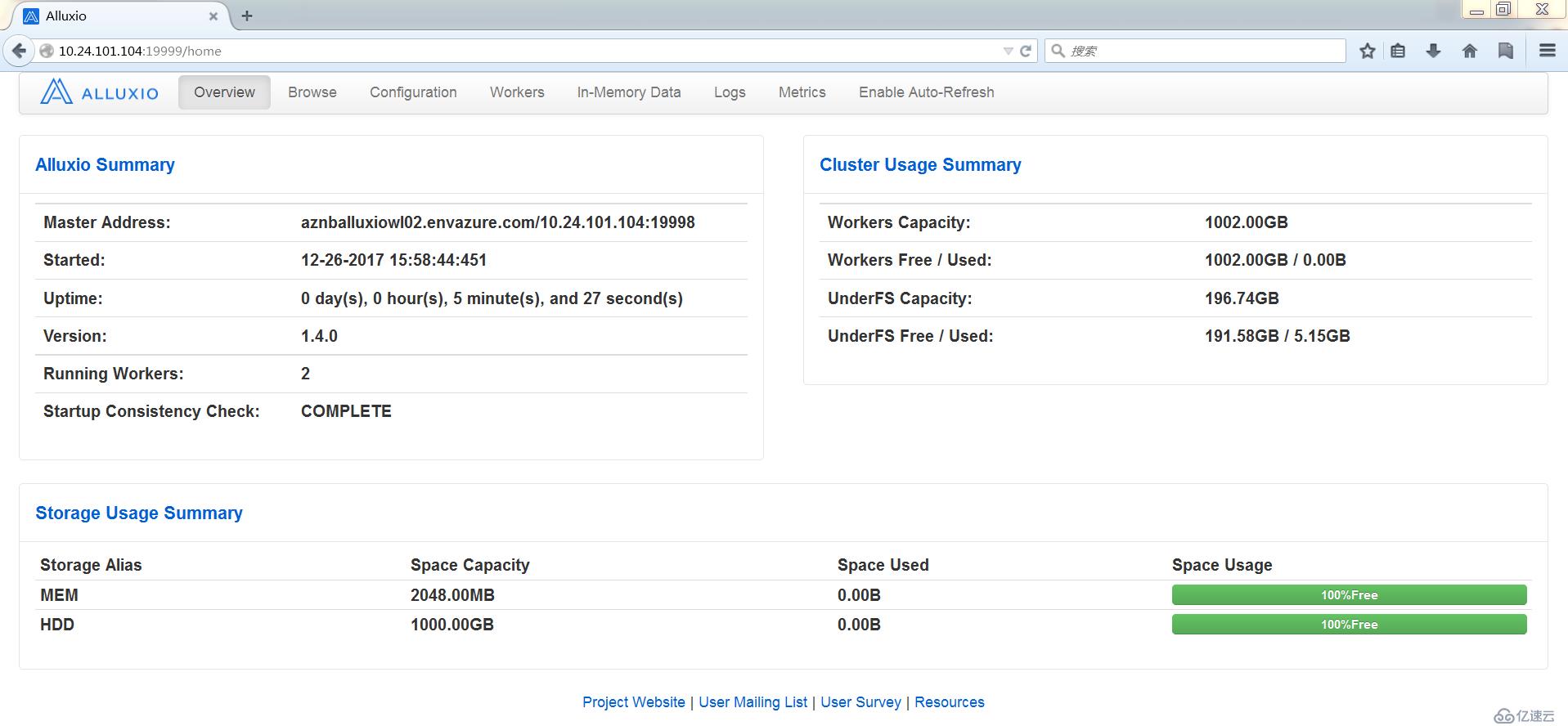Viewport: 1568px width, 726px height.
Task: Click the 2048.00MB capacity cell
Action: (x=452, y=595)
